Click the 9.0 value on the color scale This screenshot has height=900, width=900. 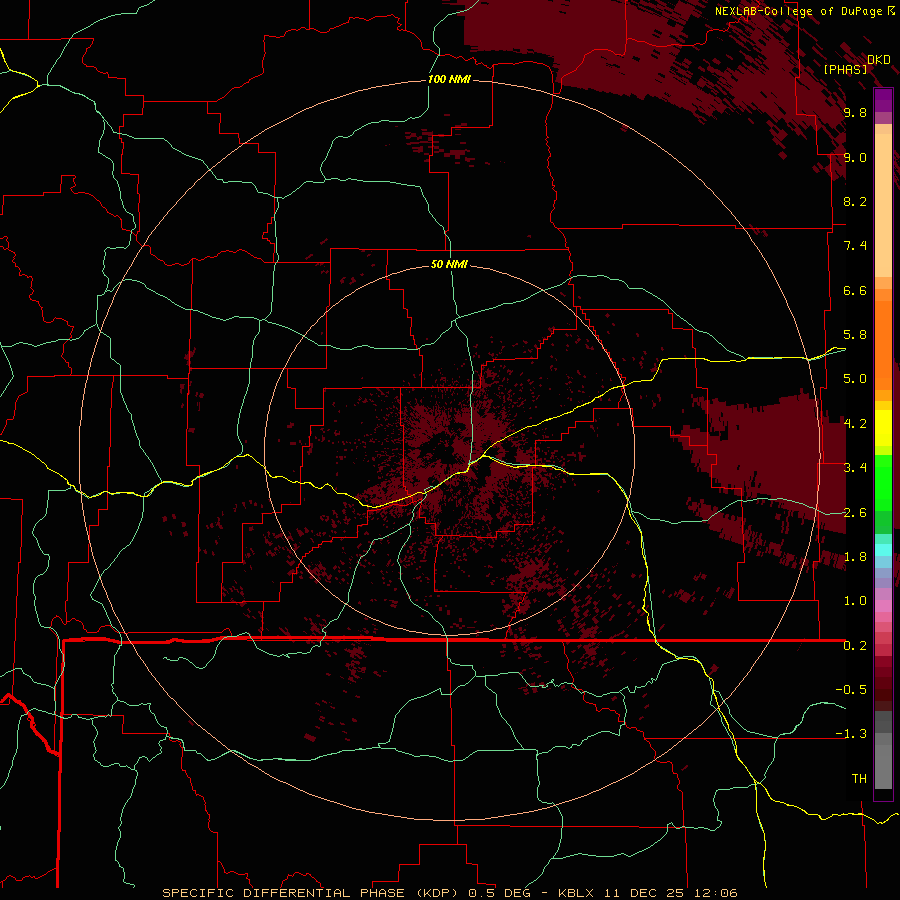click(x=855, y=157)
